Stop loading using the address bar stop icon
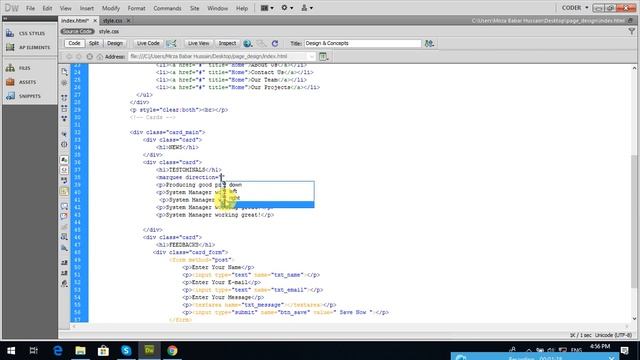 click(x=89, y=56)
